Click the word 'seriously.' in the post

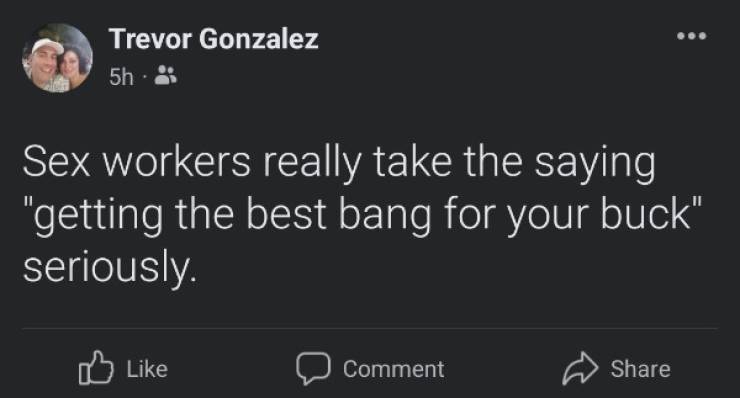coord(109,268)
